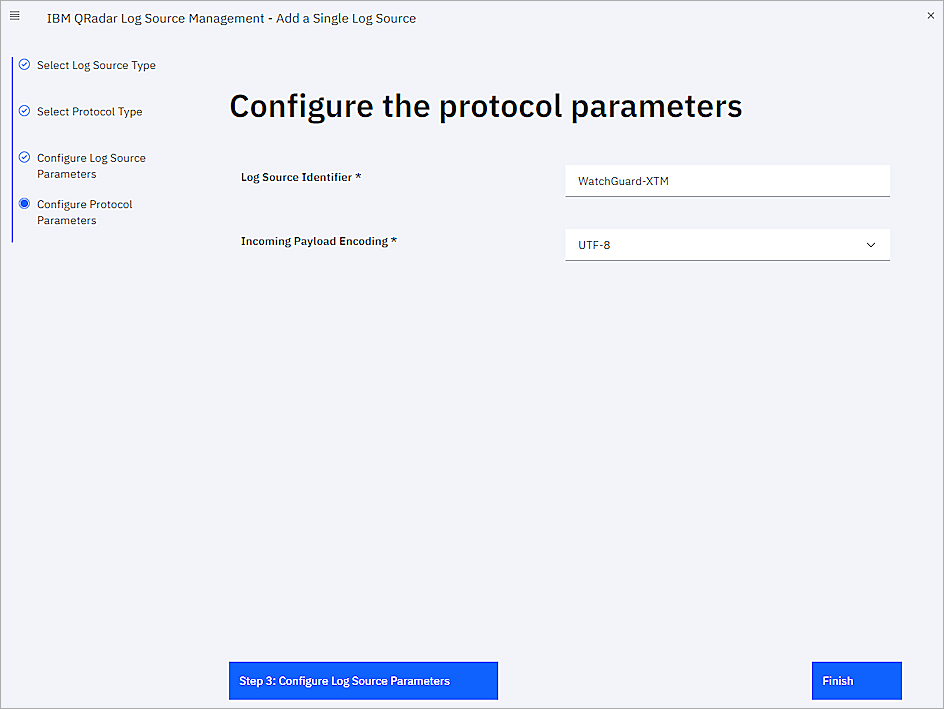Screen dimensions: 944x709
Task: Close the Add a Single Log Source window
Action: click(930, 16)
